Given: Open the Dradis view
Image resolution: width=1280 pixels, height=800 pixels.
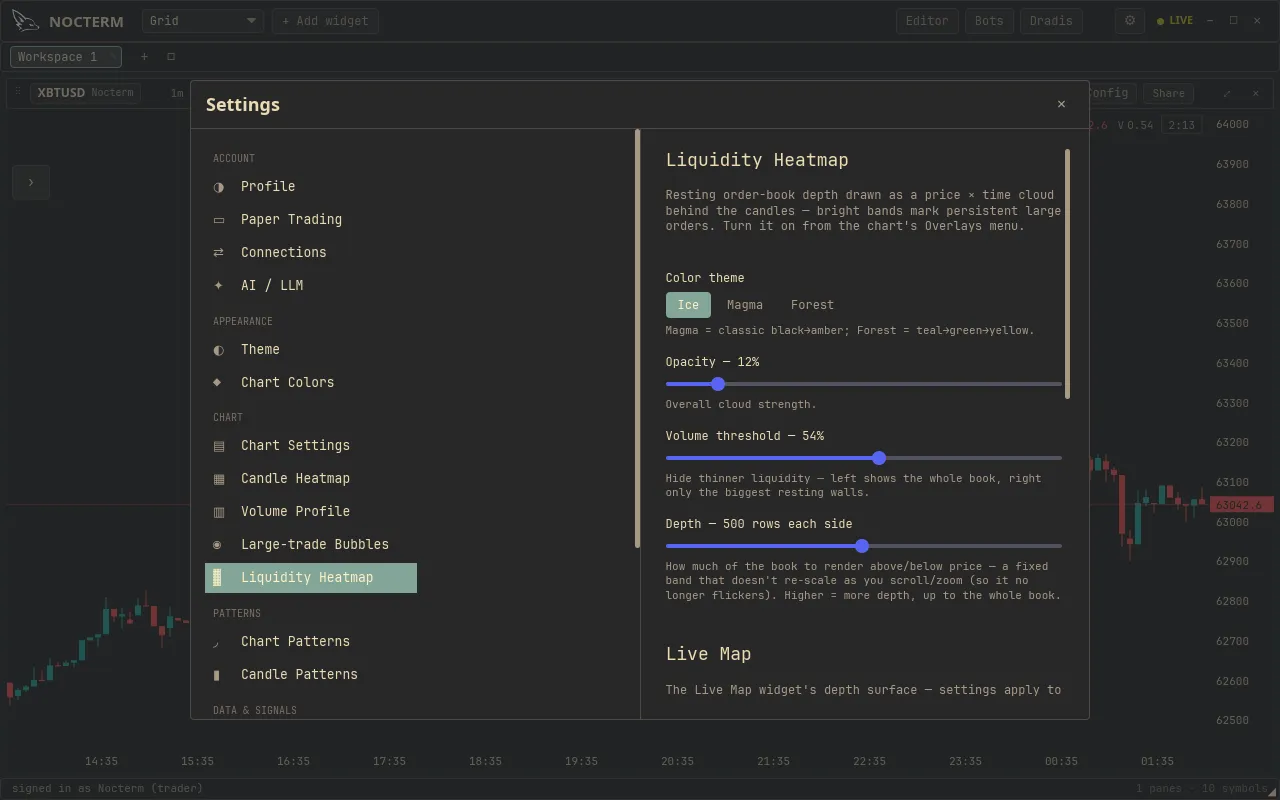Looking at the screenshot, I should click(x=1051, y=21).
